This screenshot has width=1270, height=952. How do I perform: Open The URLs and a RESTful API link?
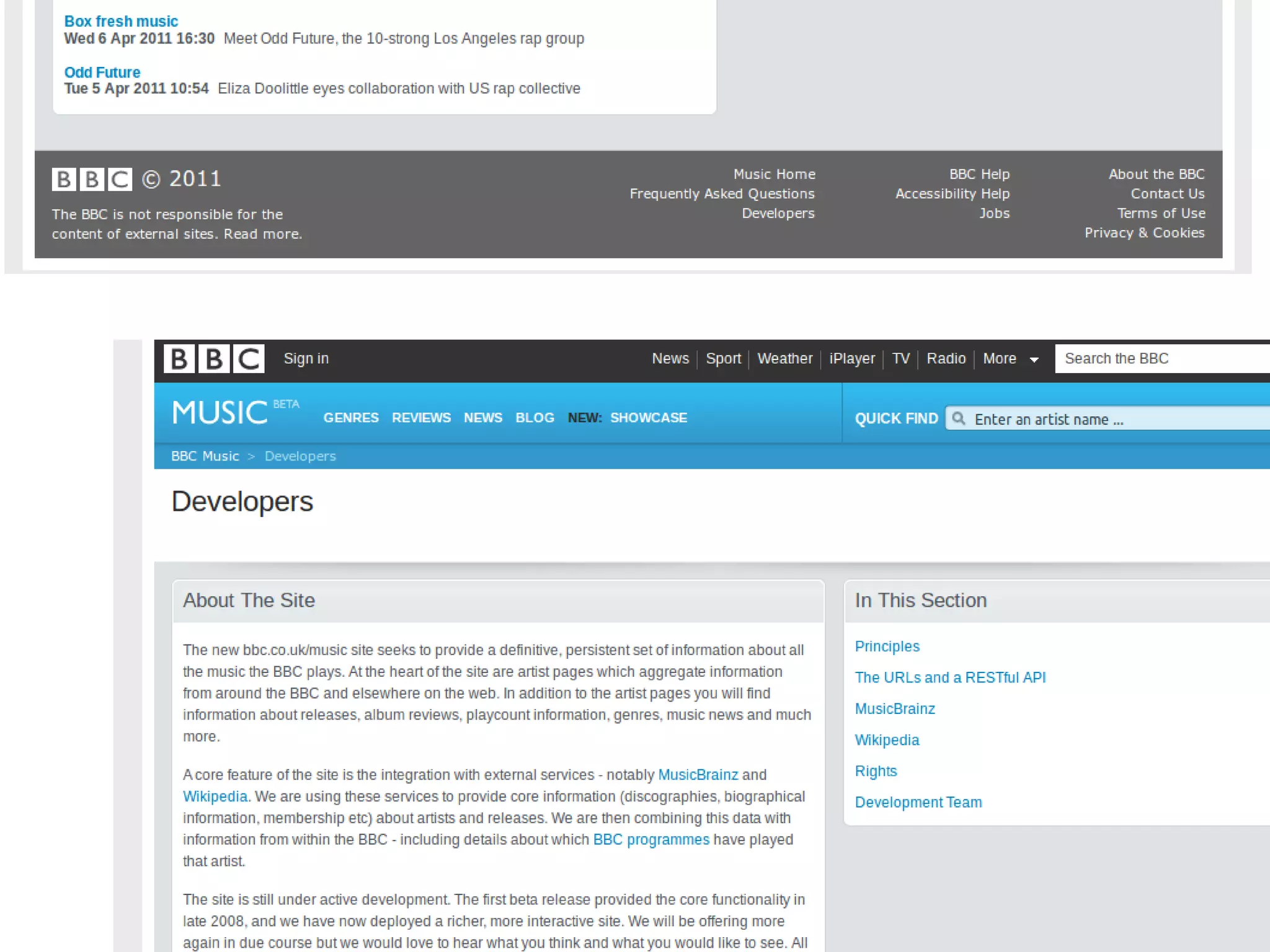(x=950, y=677)
